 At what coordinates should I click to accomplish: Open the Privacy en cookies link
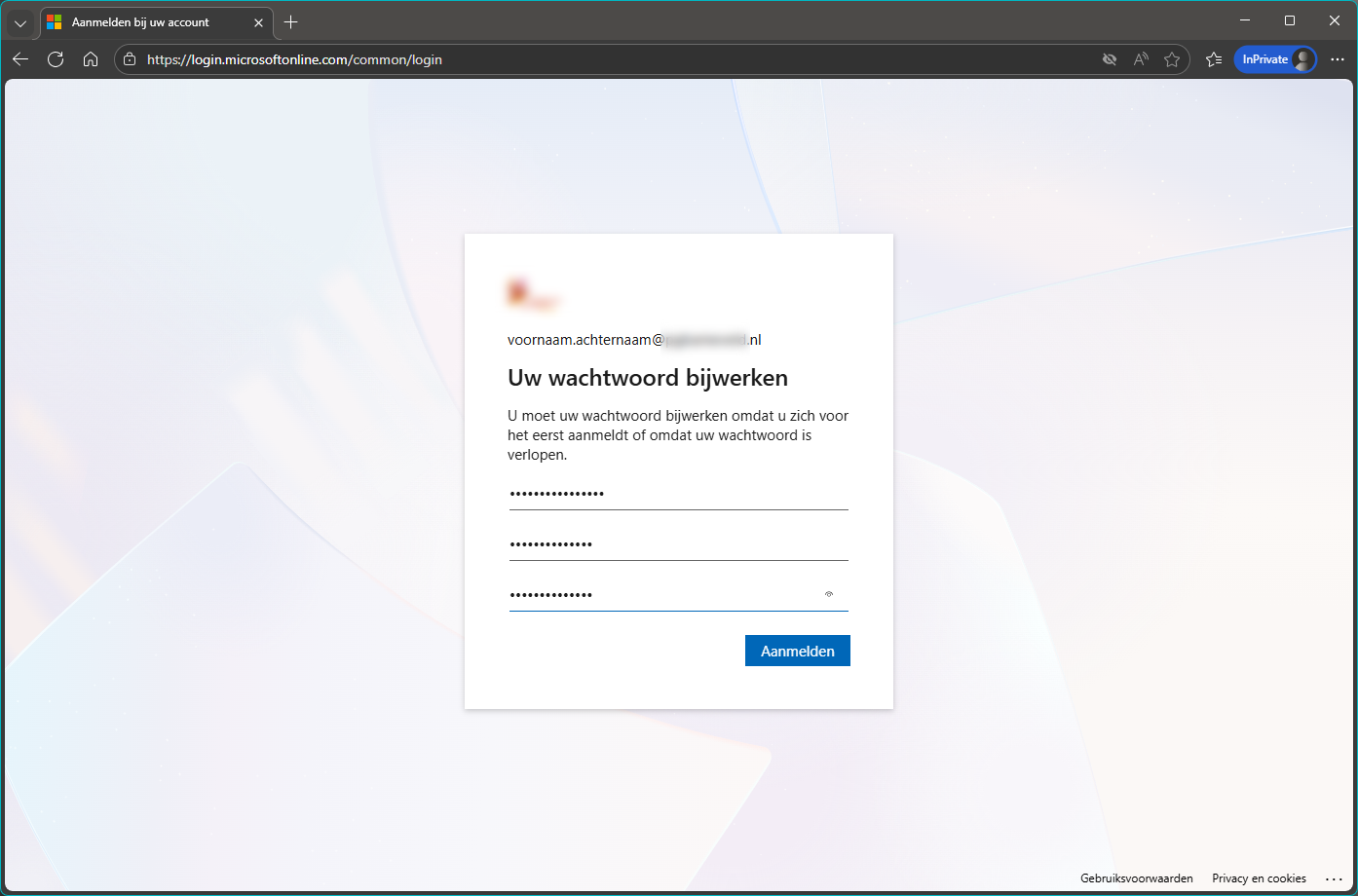click(1259, 878)
